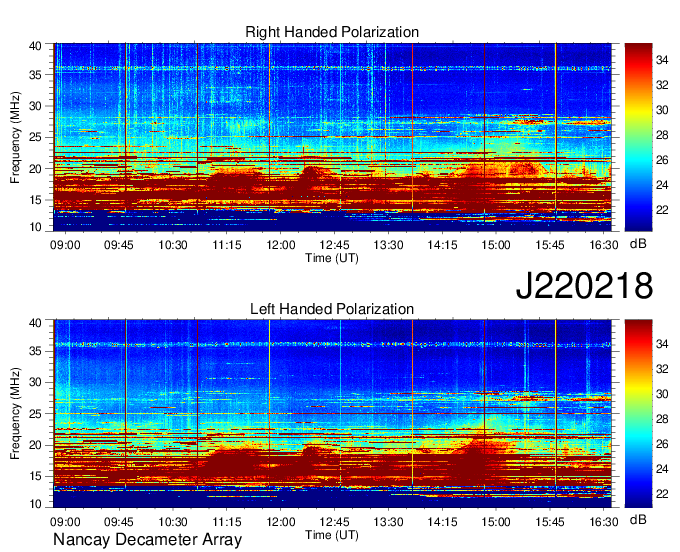
Task: Click 26 dB value on Right Handed colorbar
Action: point(662,160)
